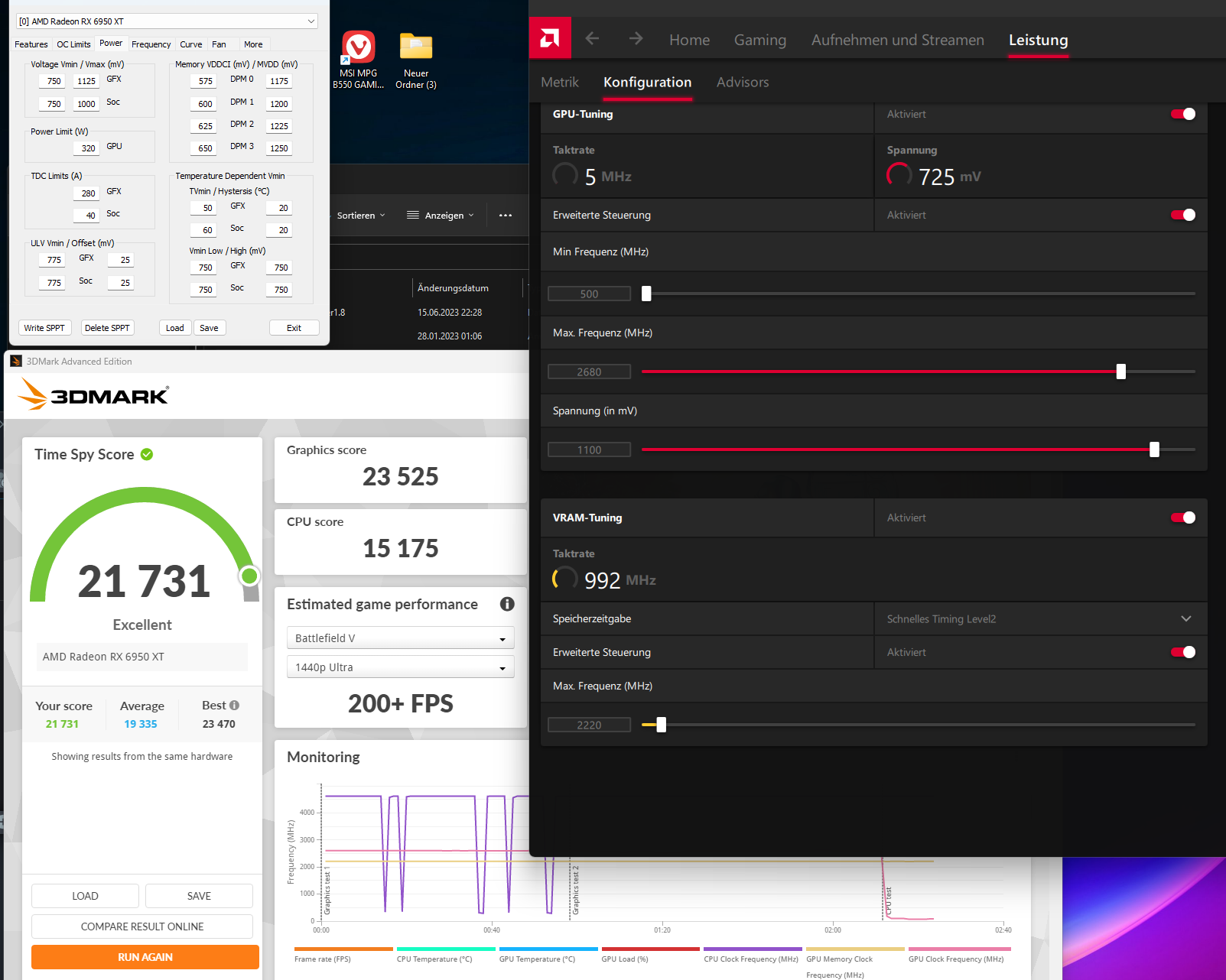The height and width of the screenshot is (980, 1226).
Task: Go forward with AMD software forward arrow
Action: coord(636,38)
